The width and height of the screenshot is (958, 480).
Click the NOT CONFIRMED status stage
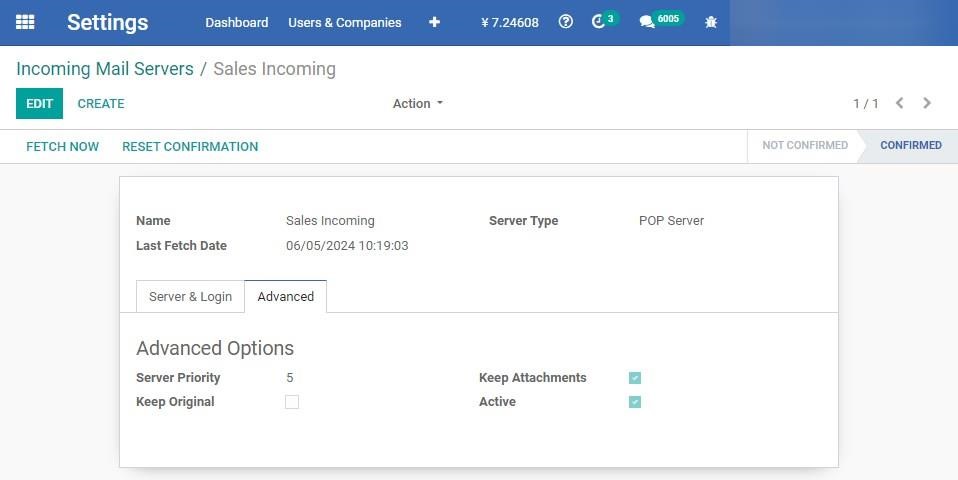coord(805,145)
